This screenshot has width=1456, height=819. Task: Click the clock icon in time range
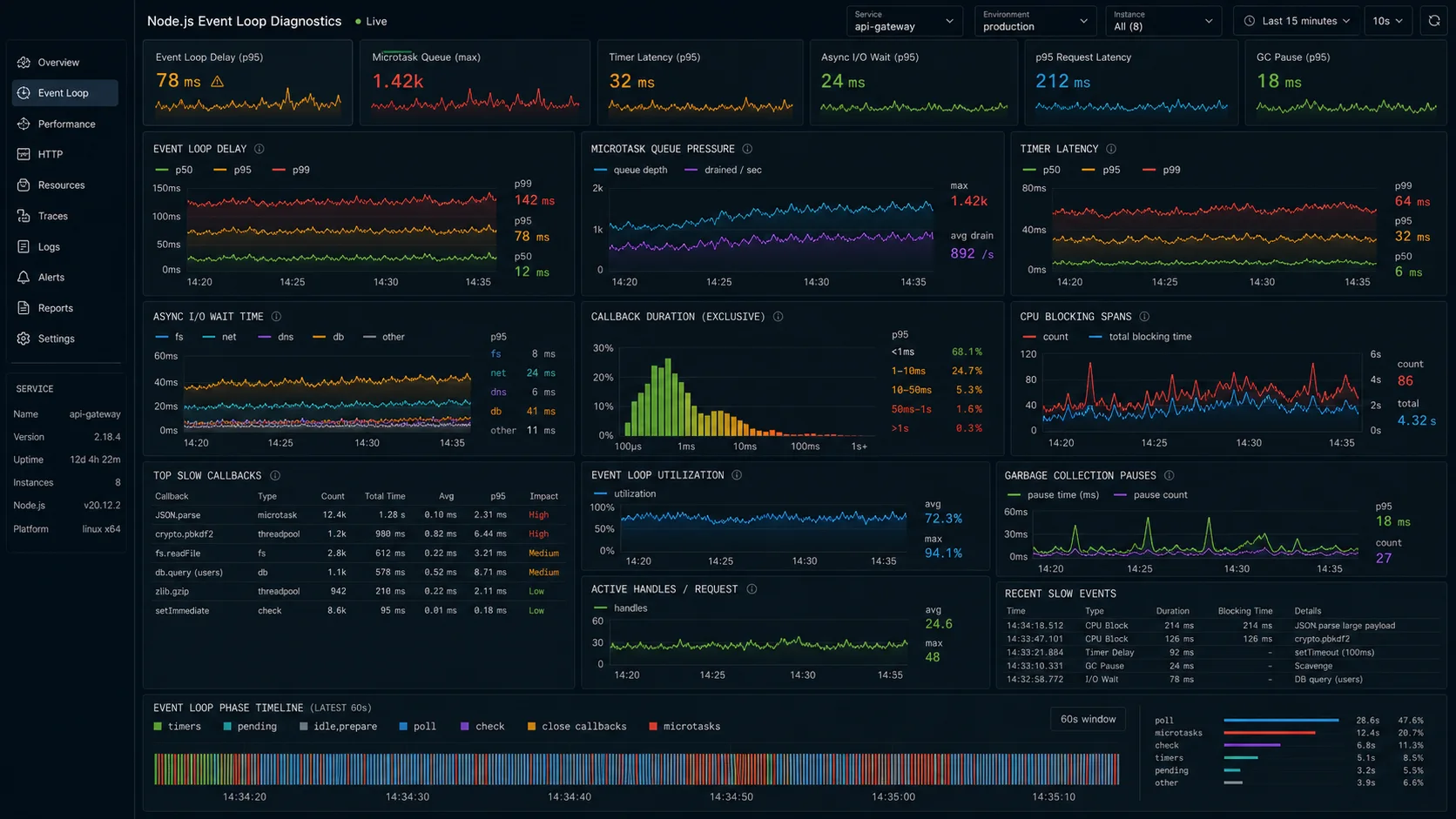(1250, 21)
